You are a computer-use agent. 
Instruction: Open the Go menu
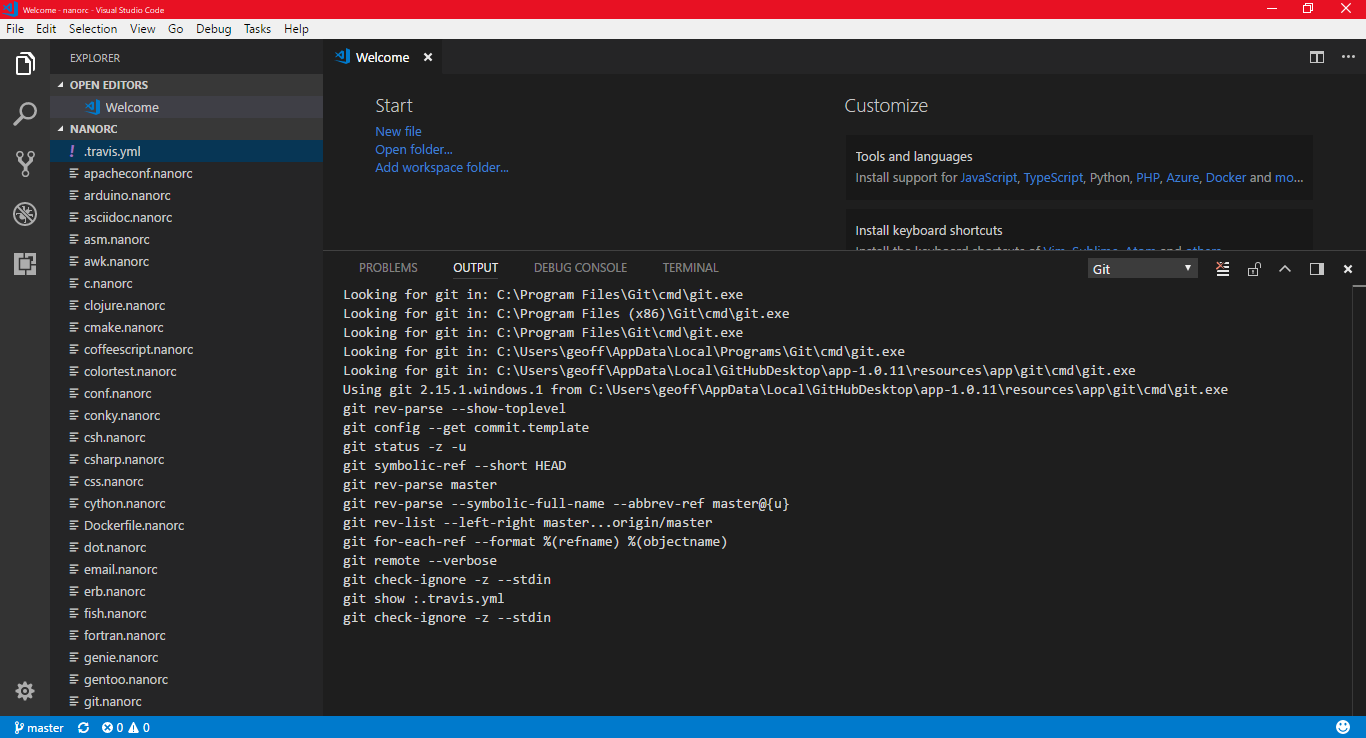176,29
